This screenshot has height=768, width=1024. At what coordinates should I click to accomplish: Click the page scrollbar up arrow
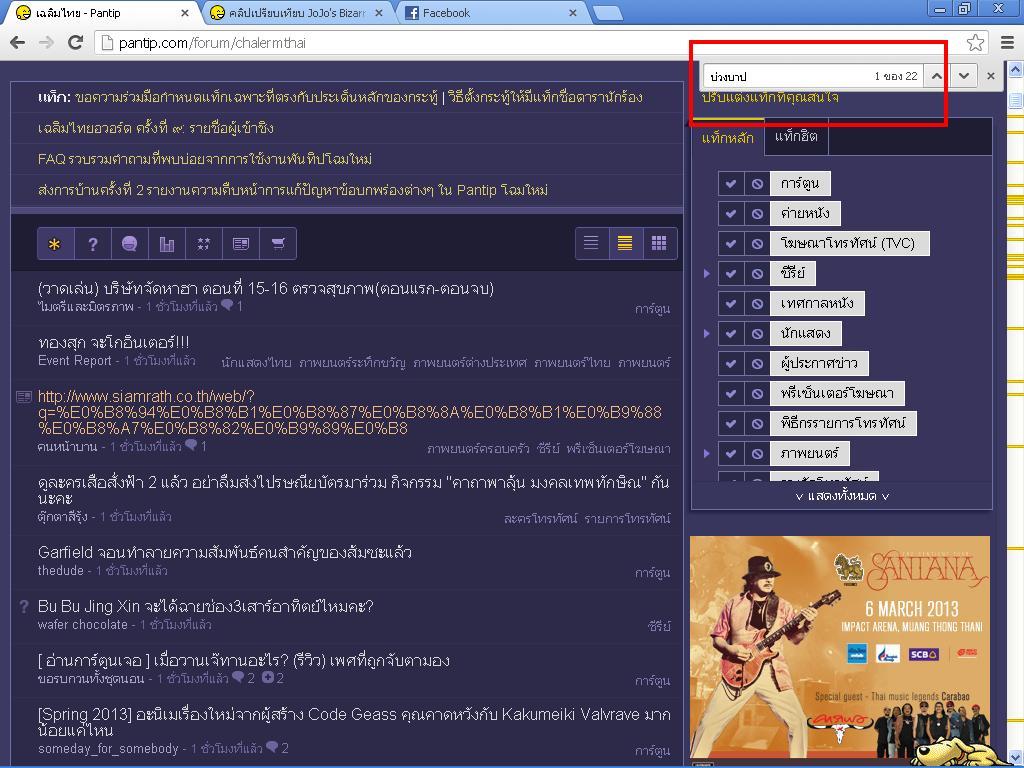point(1016,68)
